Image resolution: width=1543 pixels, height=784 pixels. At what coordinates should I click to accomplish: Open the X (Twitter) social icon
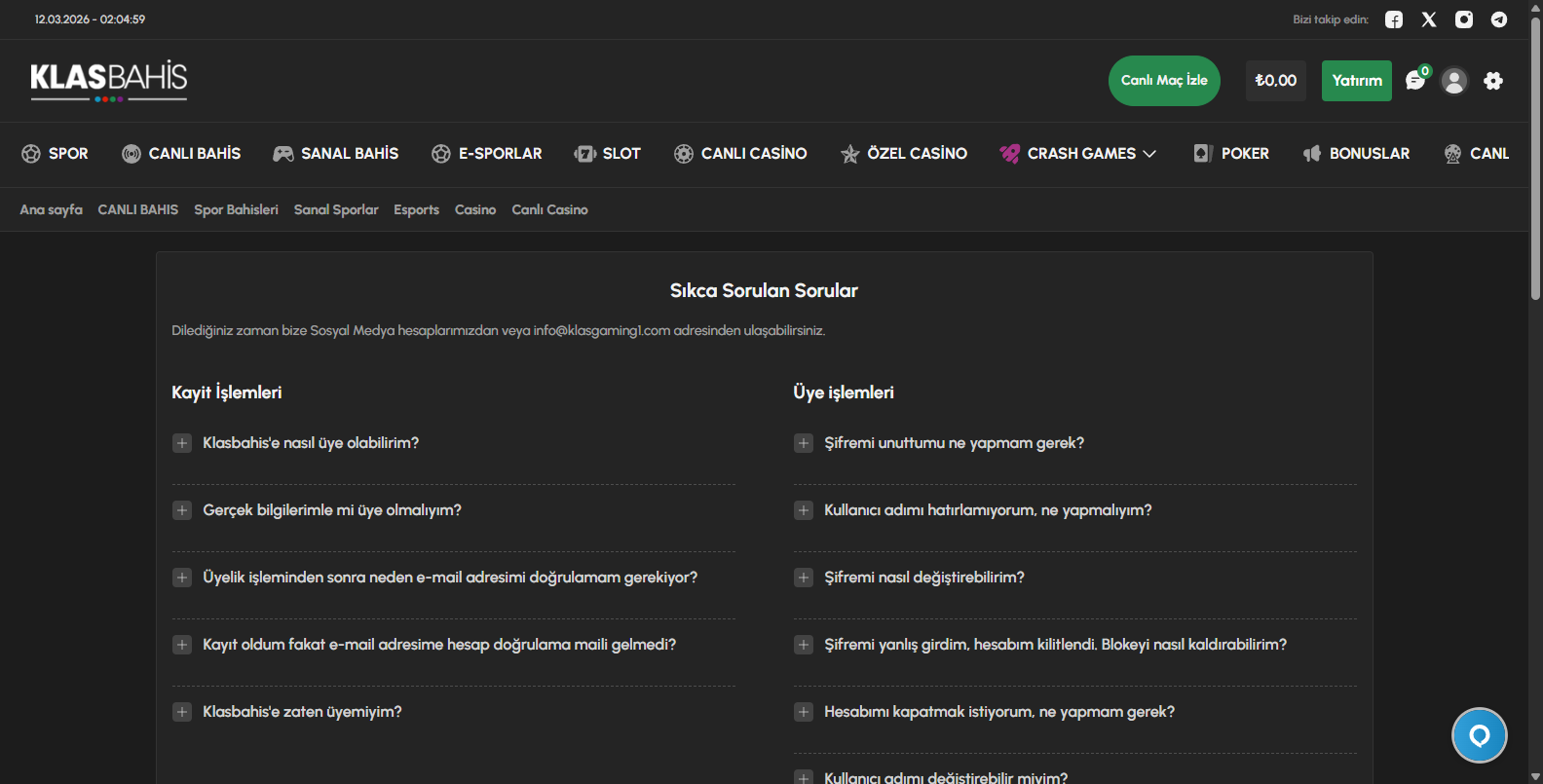1429,19
